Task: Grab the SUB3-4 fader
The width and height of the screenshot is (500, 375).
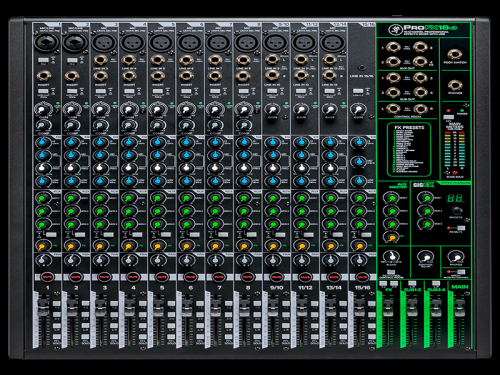Action: (435, 308)
